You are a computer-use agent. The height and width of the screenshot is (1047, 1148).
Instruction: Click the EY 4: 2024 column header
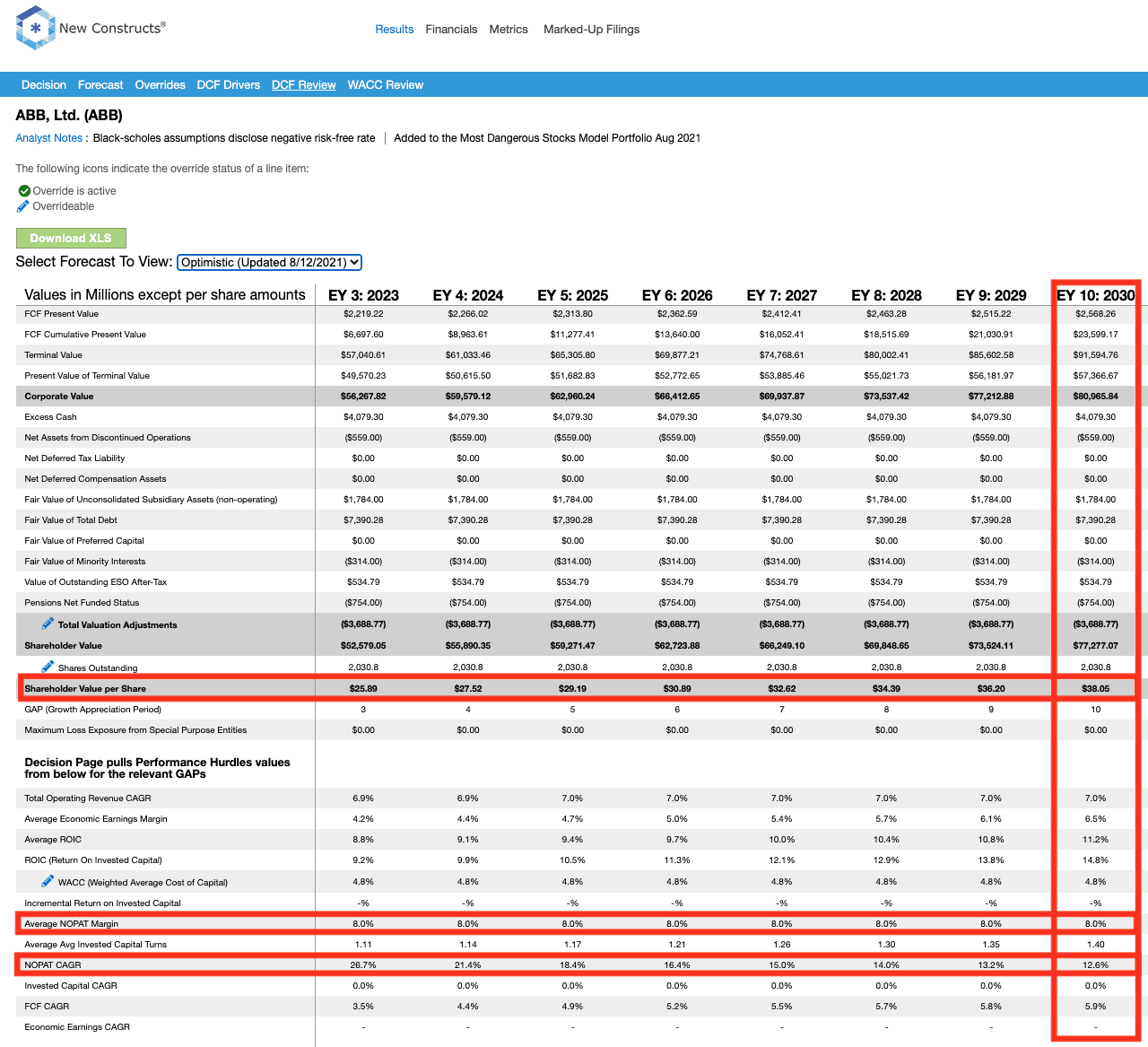point(468,295)
